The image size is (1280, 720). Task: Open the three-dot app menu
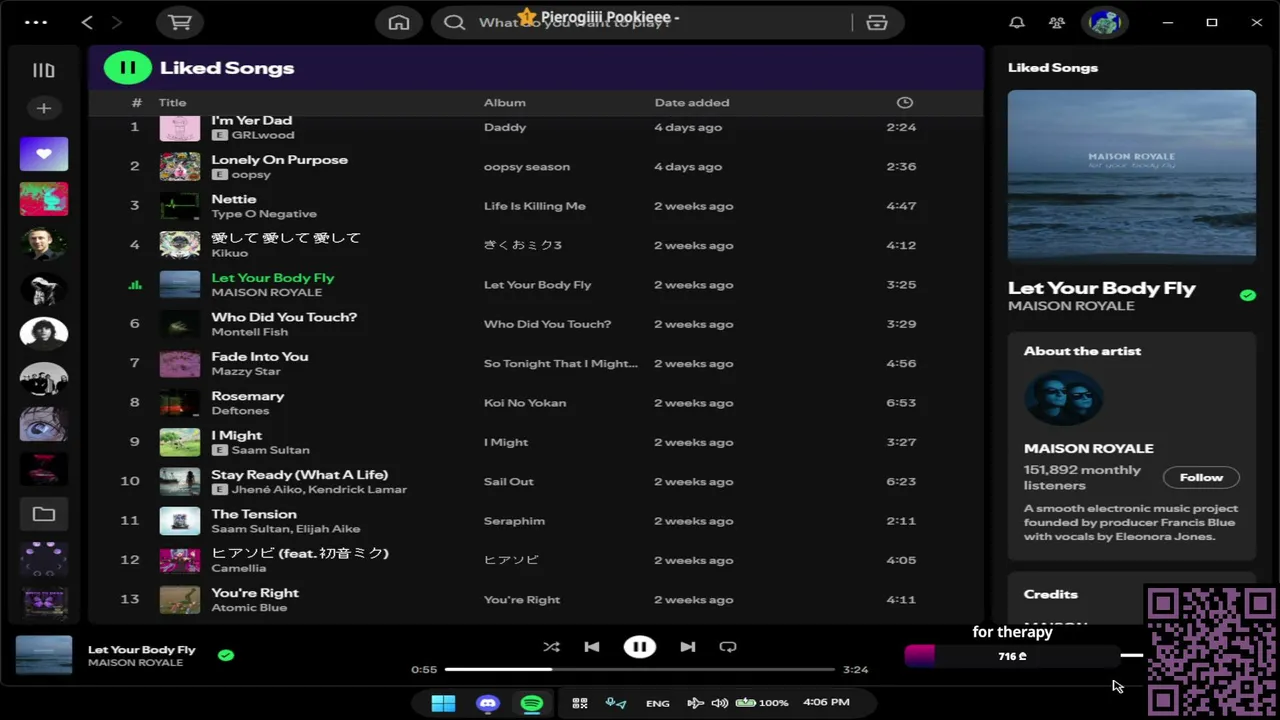pyautogui.click(x=36, y=22)
